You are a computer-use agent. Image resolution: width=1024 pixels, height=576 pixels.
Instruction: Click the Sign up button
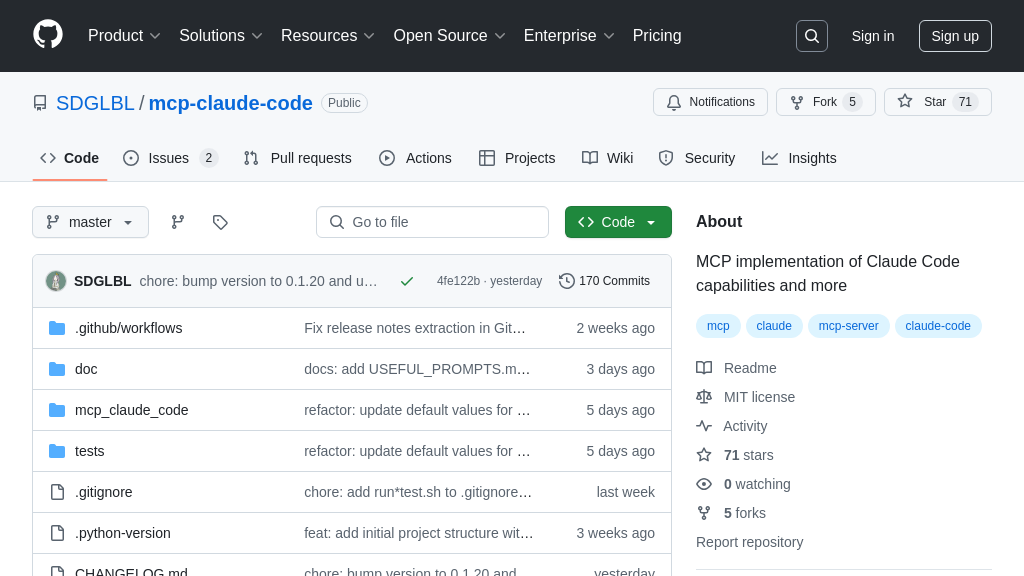click(x=955, y=36)
